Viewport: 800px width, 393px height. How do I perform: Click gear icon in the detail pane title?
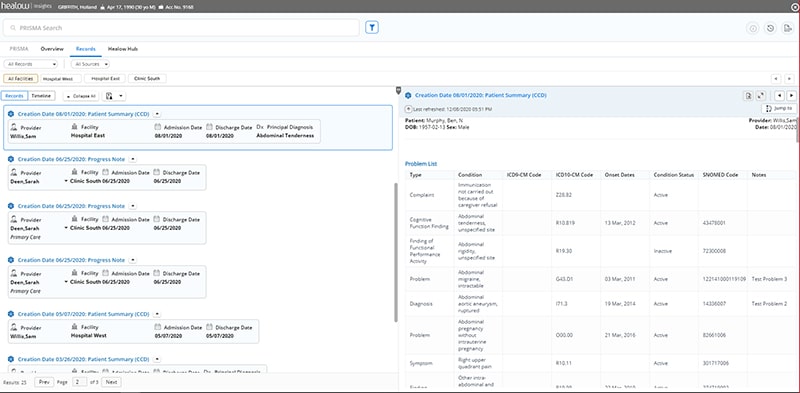tap(408, 95)
